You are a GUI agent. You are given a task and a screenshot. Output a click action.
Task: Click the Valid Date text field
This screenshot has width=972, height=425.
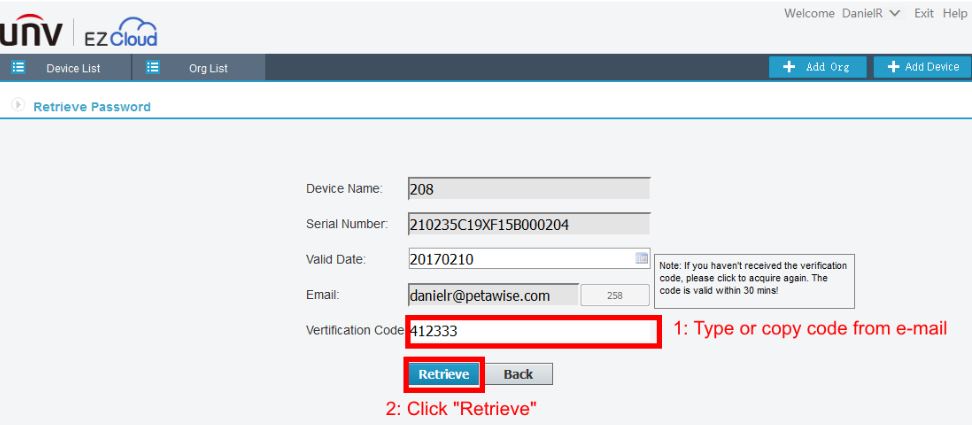tap(520, 259)
